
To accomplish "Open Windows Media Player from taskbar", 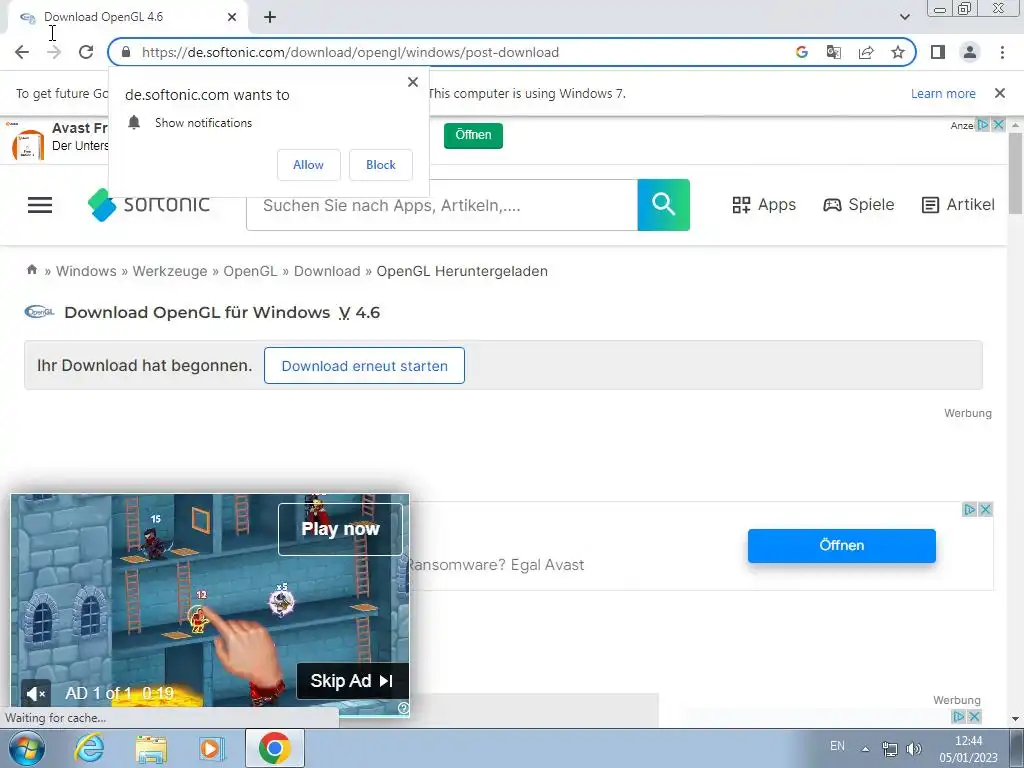I will pos(211,748).
